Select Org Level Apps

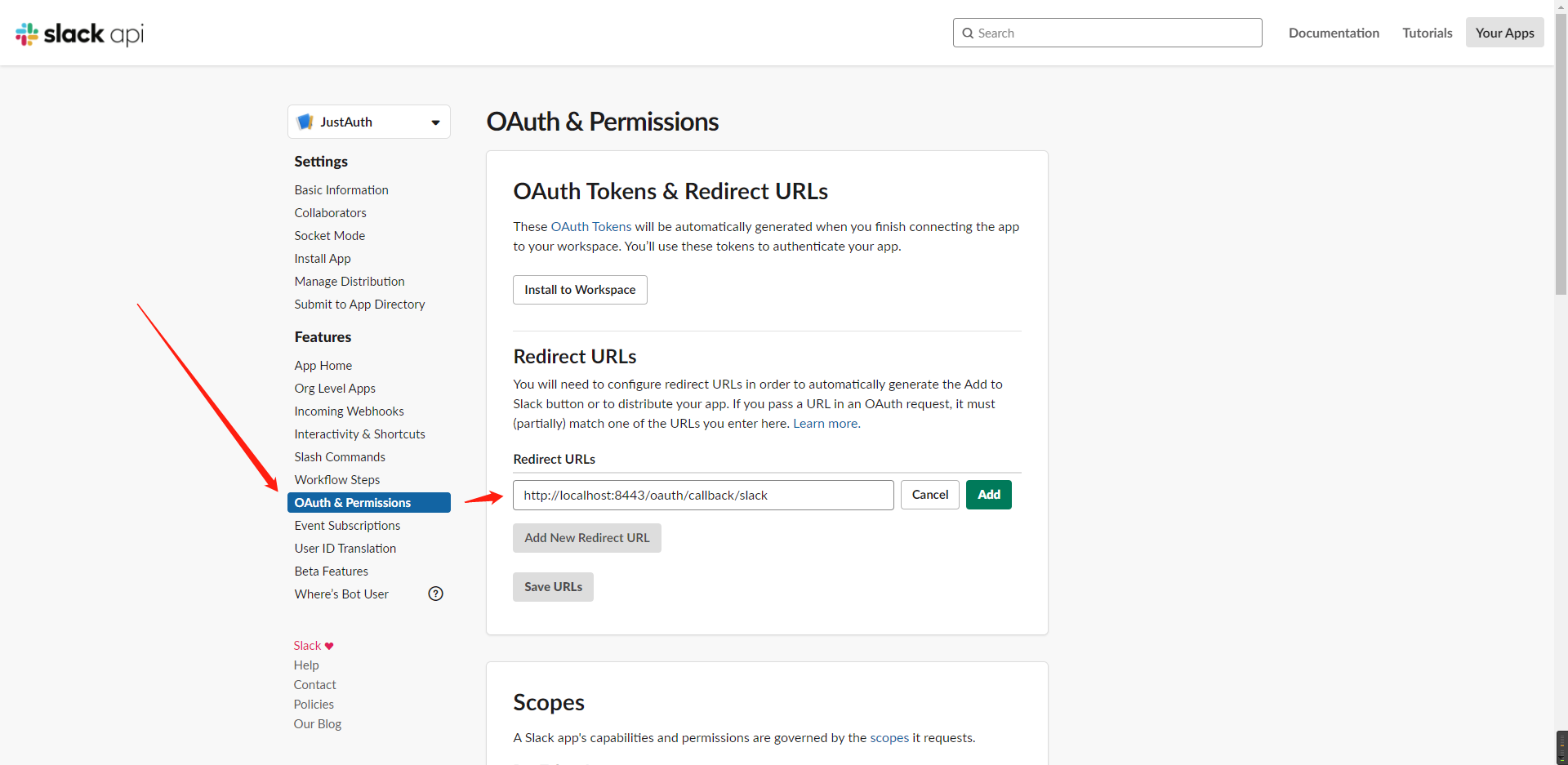(335, 388)
